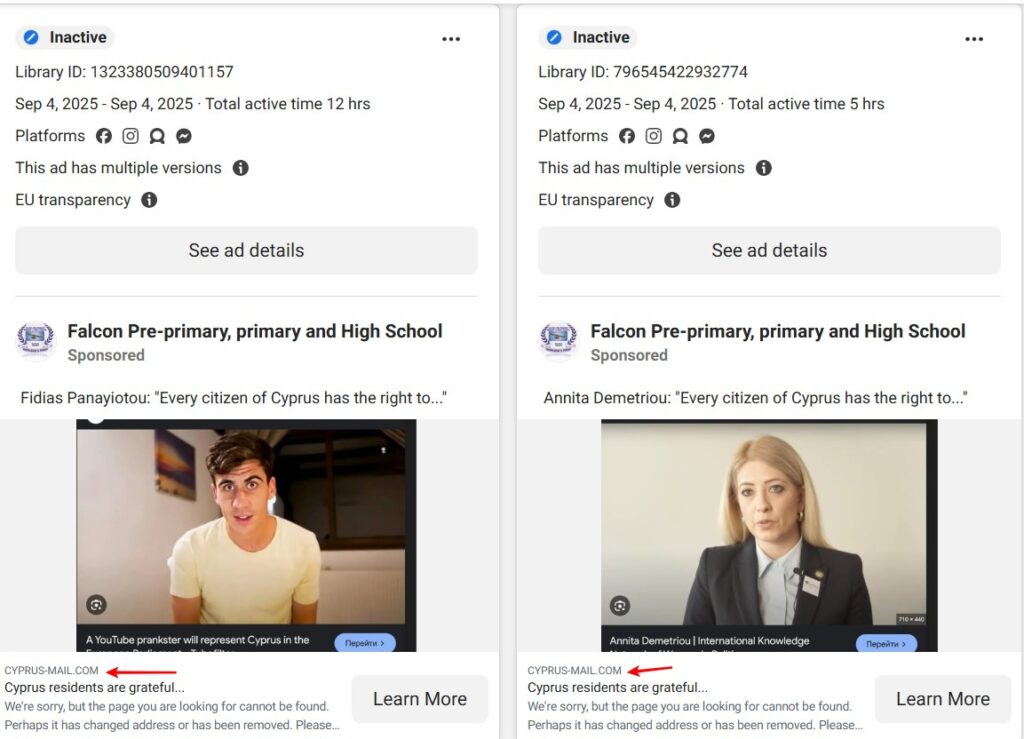The height and width of the screenshot is (739, 1024).
Task: Click 'Cyprus residents are grateful...' under Fidias ad
Action: [95, 687]
